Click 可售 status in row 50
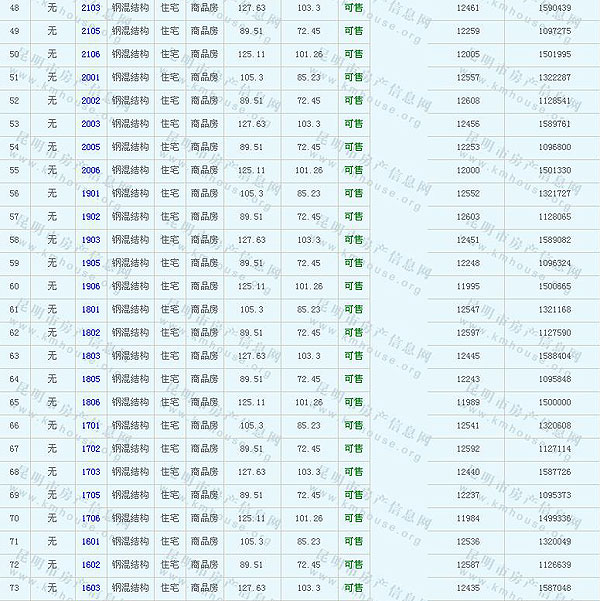The width and height of the screenshot is (600, 601). tap(353, 54)
